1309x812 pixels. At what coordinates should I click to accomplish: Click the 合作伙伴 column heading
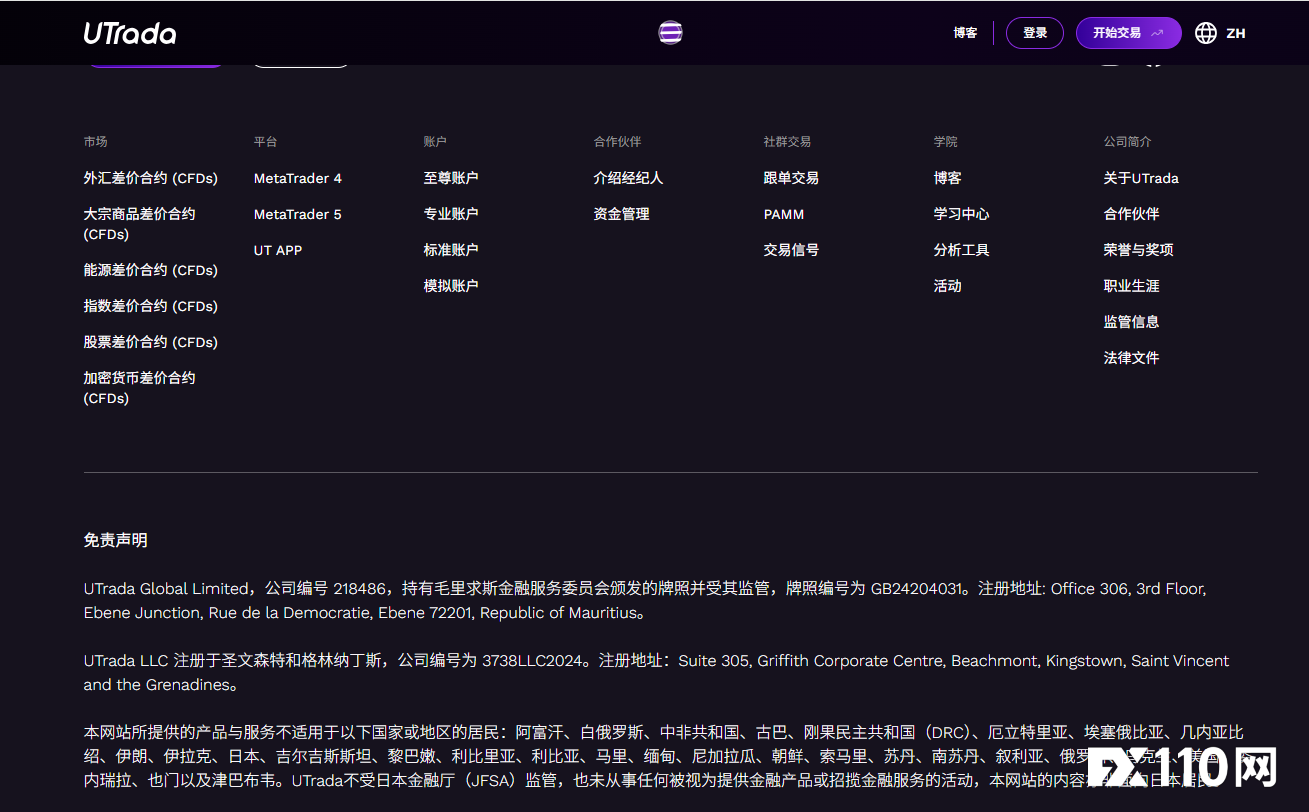[x=618, y=142]
